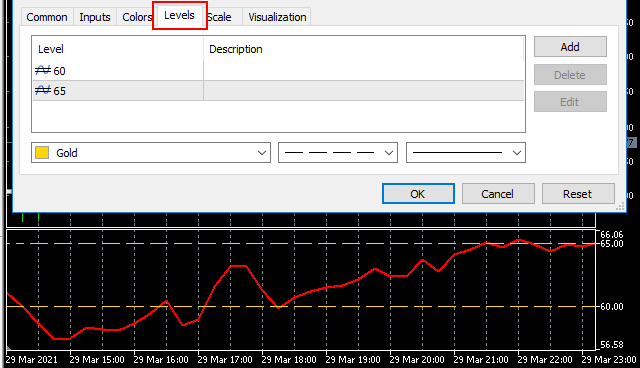Click the Edit level button

pyautogui.click(x=570, y=102)
